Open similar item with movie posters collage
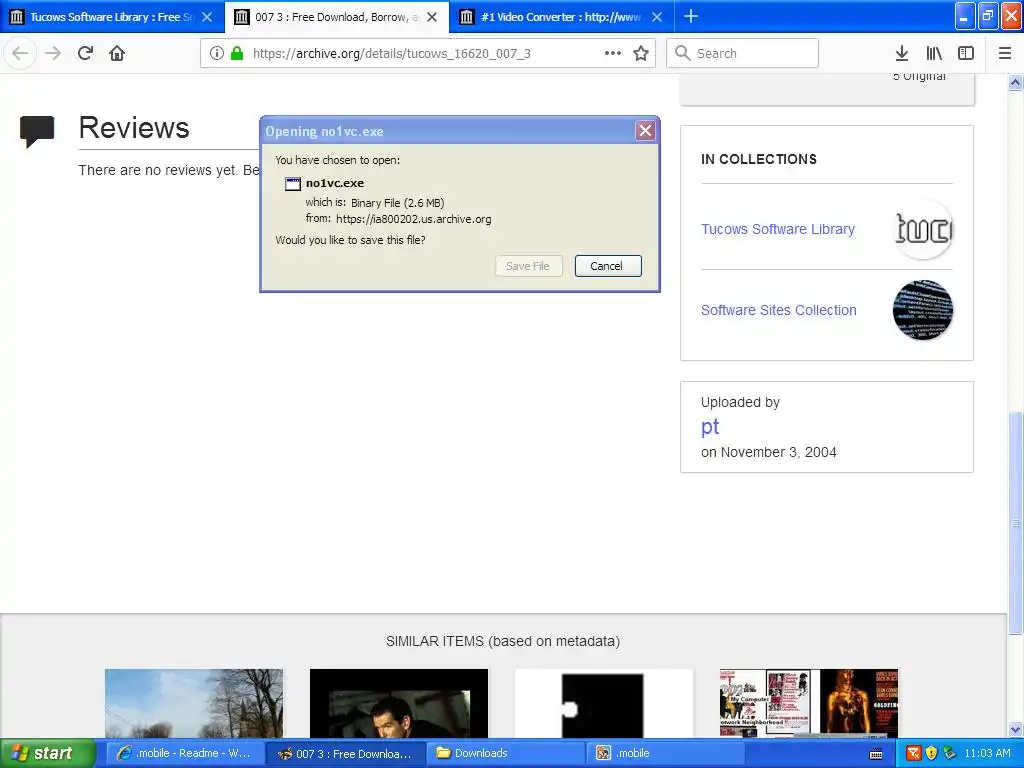 coord(809,703)
